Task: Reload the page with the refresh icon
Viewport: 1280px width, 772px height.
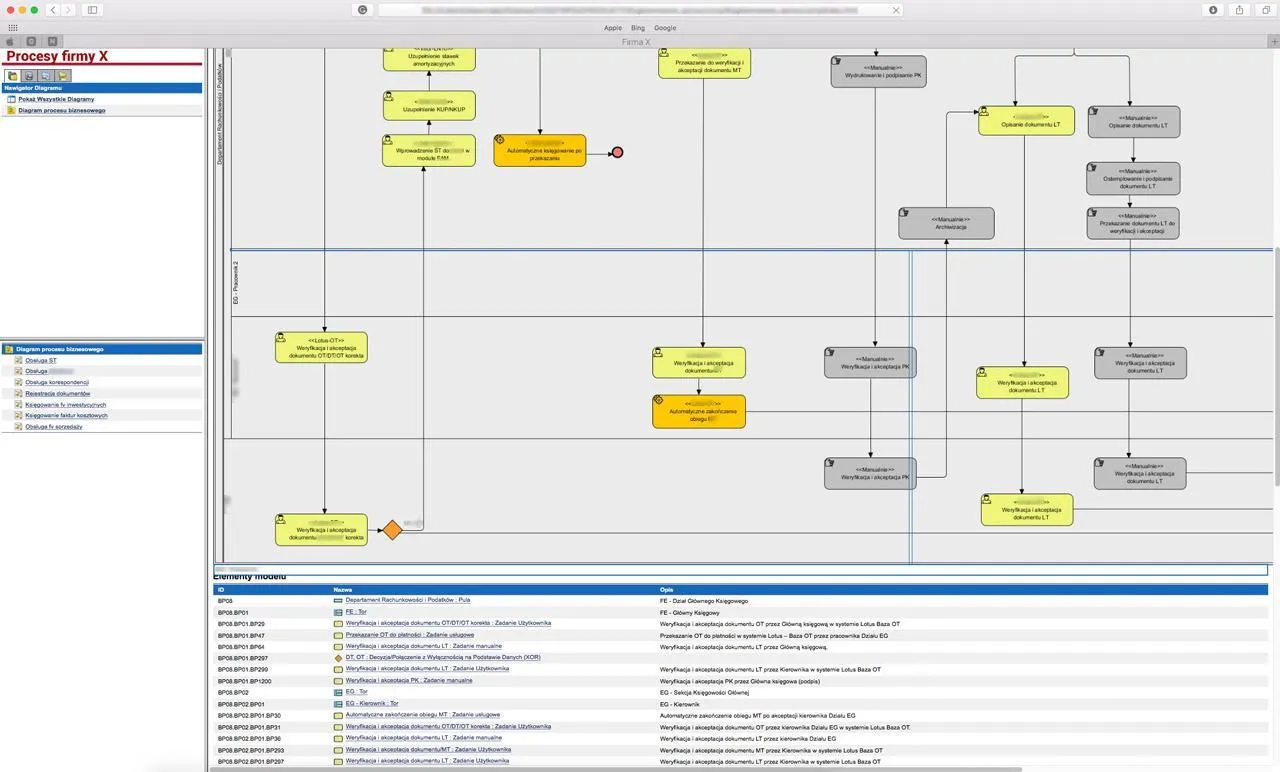Action: [x=361, y=10]
